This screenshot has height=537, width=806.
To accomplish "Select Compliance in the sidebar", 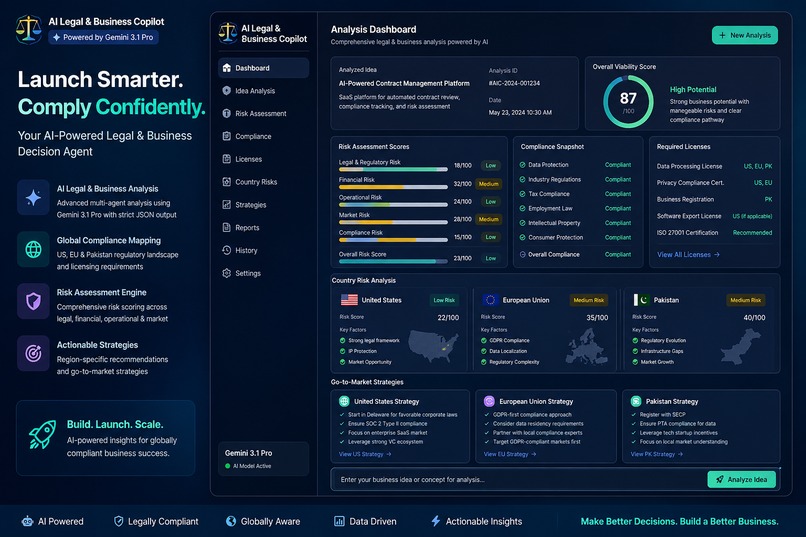I will (253, 136).
